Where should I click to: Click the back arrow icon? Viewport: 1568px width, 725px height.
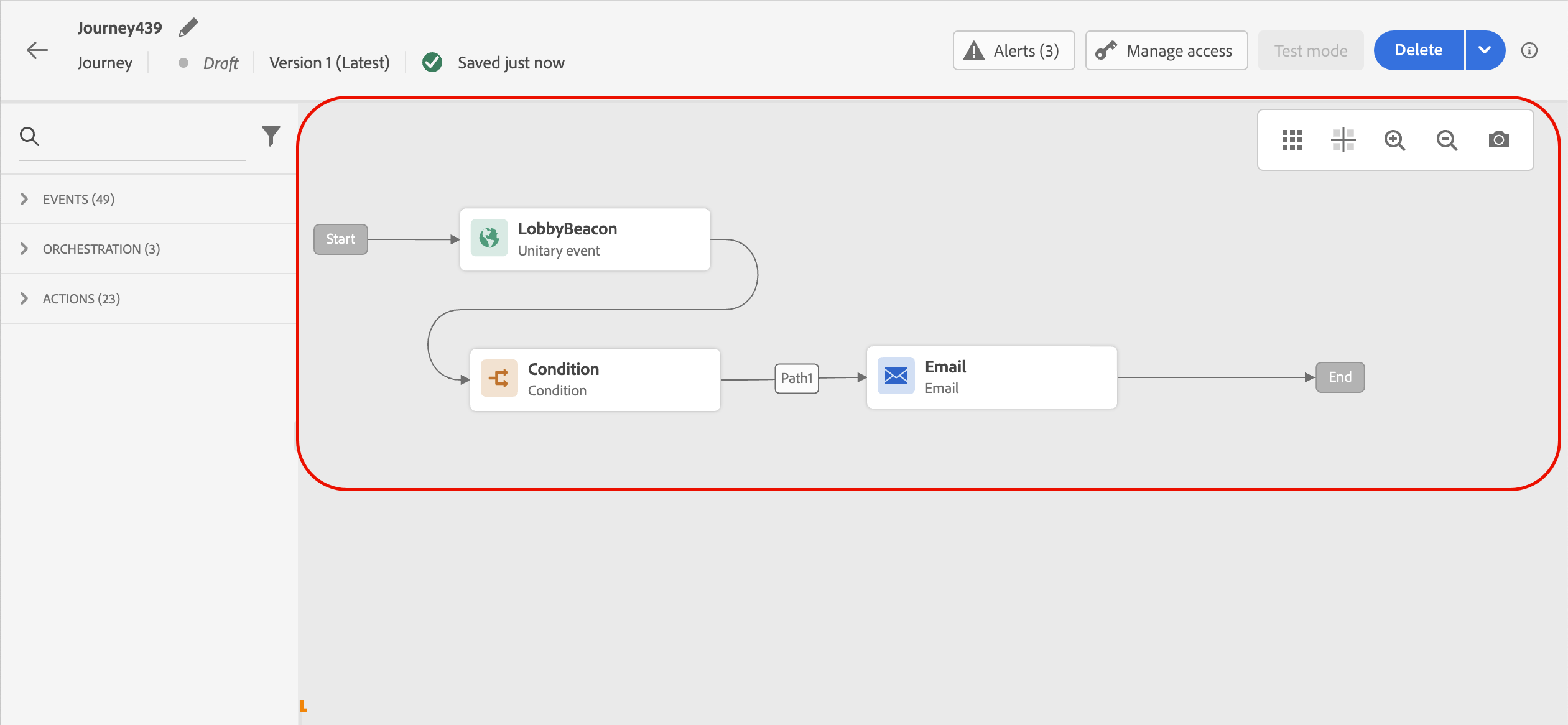point(37,50)
